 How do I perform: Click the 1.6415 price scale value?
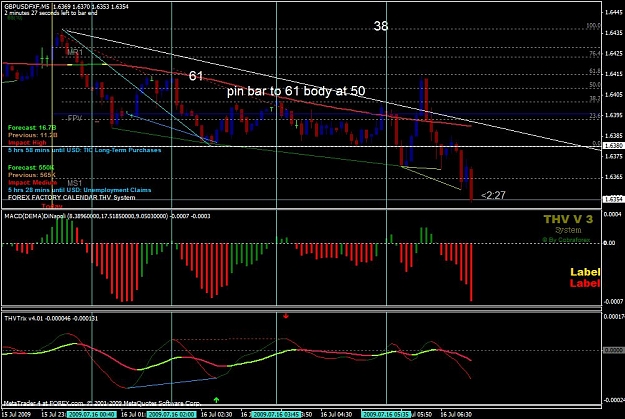tap(613, 74)
